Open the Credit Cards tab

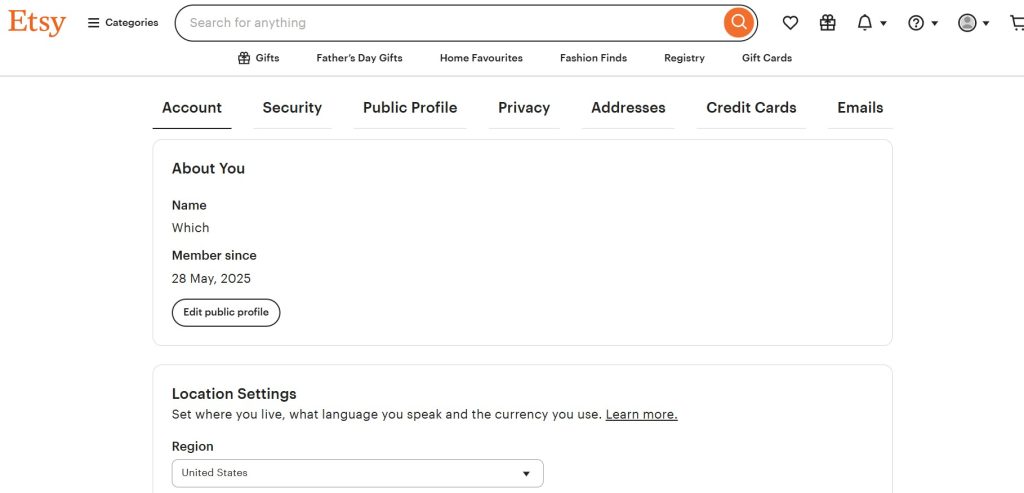pos(751,108)
